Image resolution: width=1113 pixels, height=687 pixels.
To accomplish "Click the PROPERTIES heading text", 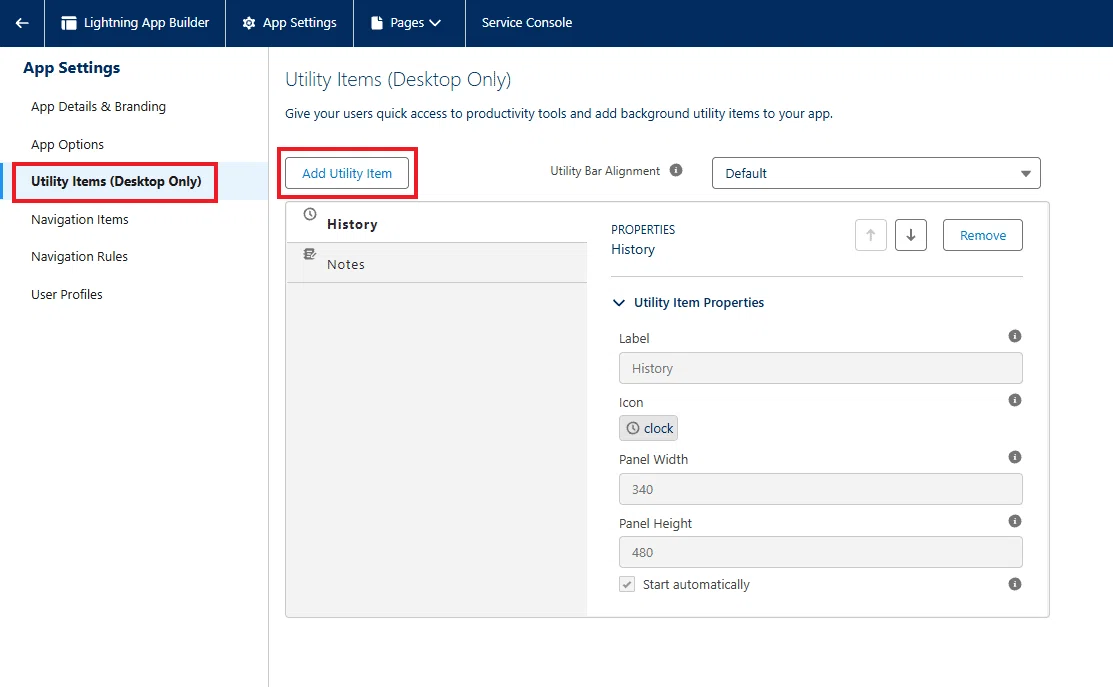I will (x=643, y=229).
